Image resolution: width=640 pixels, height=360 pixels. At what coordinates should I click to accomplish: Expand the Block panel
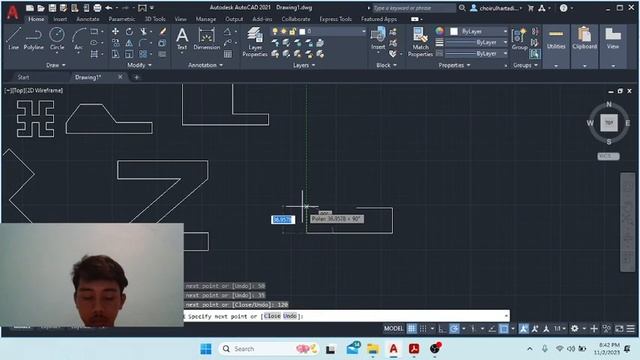tap(387, 65)
